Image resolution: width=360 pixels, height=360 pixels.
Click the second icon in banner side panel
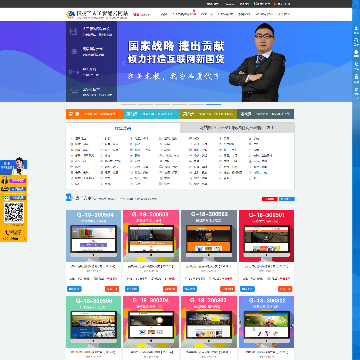pos(73,52)
